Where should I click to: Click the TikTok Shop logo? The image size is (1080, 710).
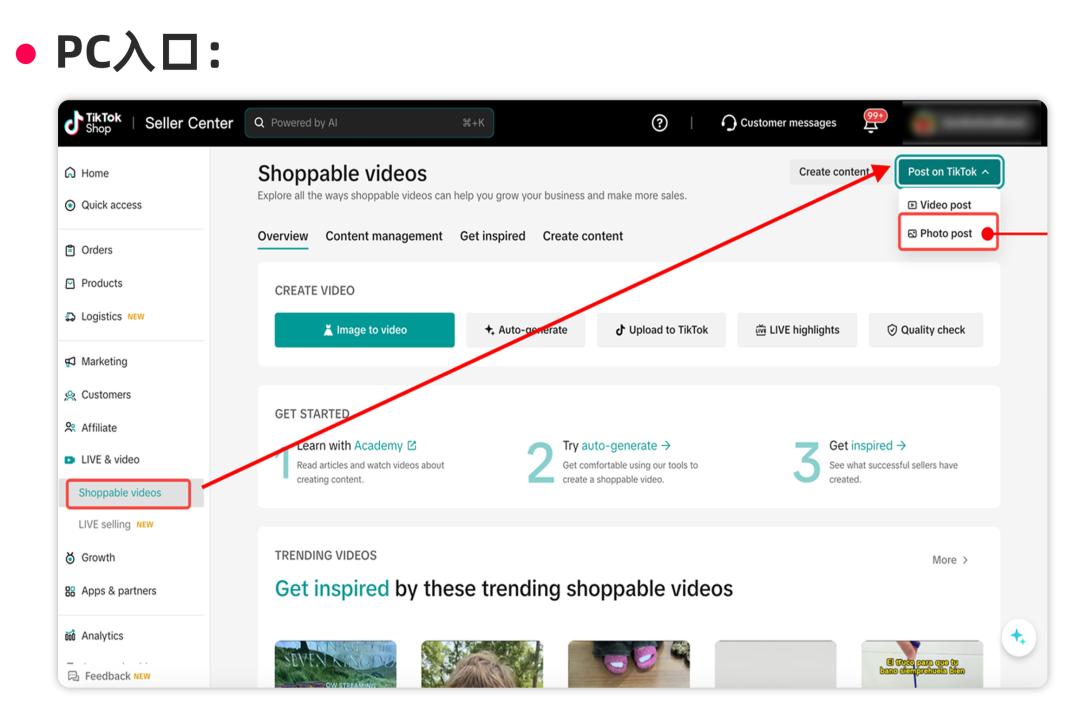coord(93,123)
